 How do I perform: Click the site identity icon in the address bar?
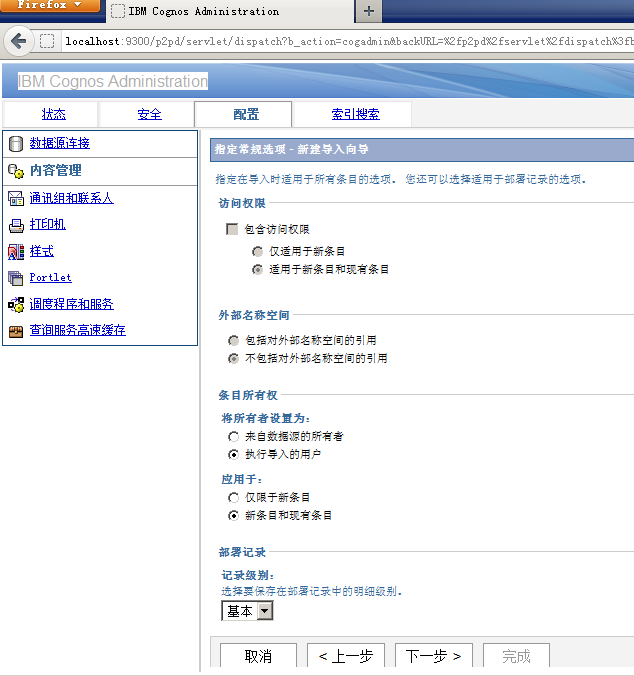[x=47, y=41]
